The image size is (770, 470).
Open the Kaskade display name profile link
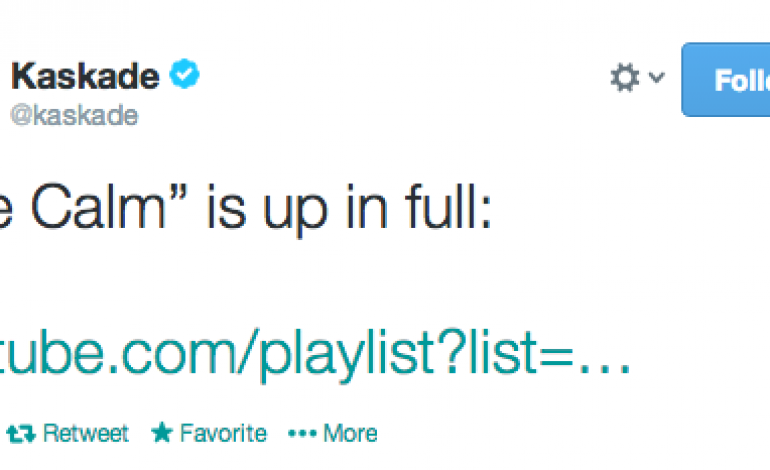point(84,76)
